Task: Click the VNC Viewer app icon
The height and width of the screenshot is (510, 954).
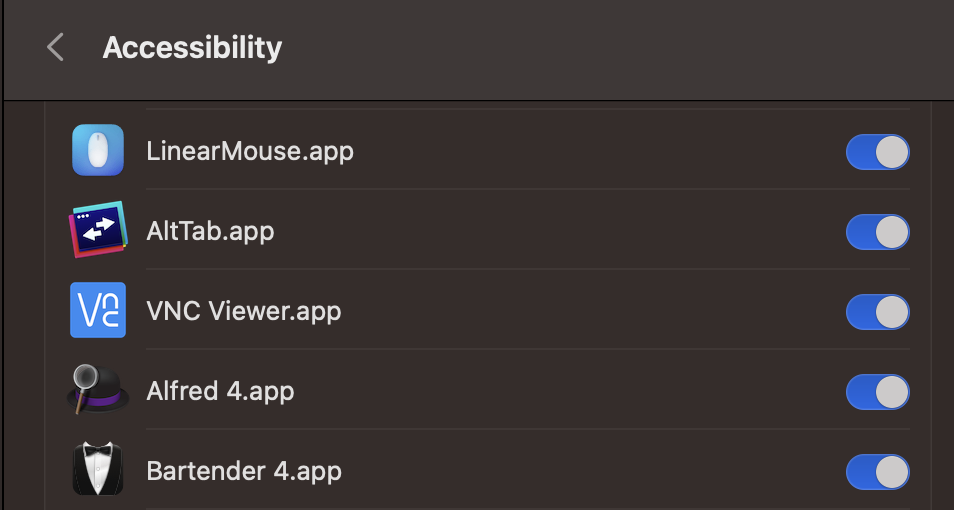Action: pos(98,310)
